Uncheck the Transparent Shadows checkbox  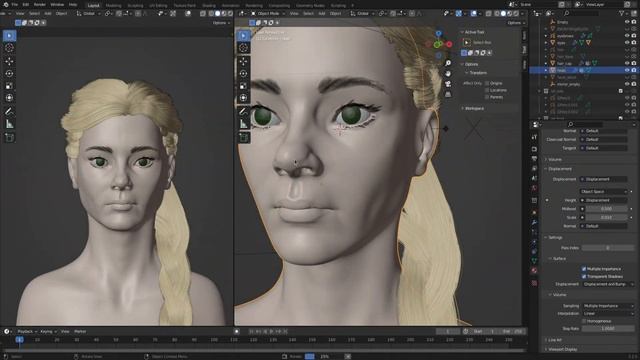point(584,276)
